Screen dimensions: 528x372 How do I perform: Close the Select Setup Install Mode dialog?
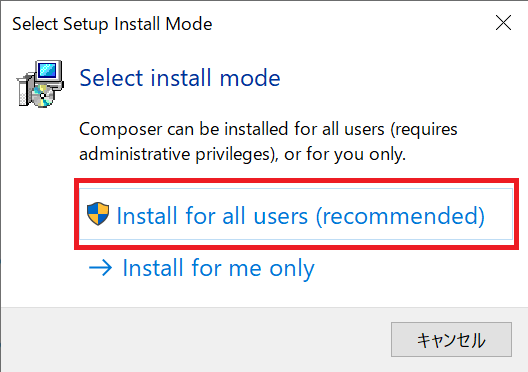coord(503,23)
